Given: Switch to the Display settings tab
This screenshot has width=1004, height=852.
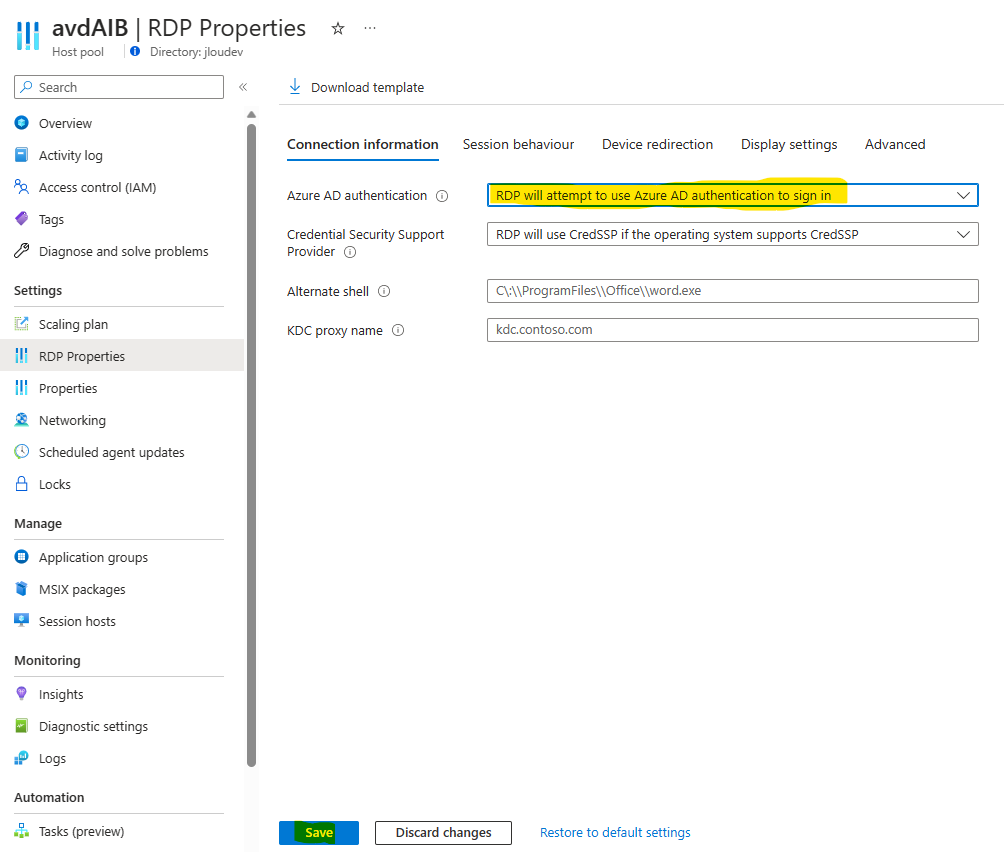Looking at the screenshot, I should (x=789, y=145).
